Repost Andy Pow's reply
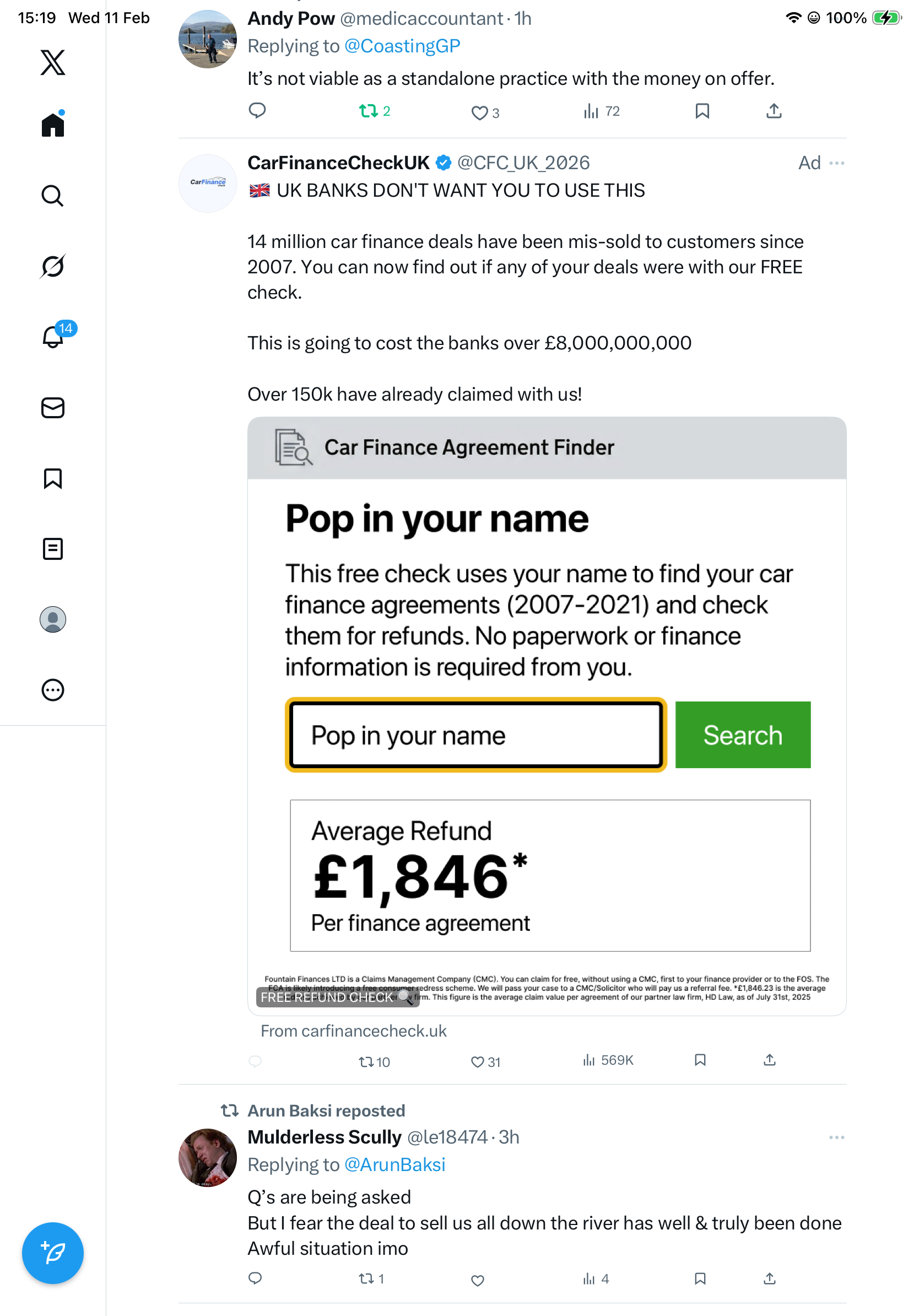This screenshot has width=919, height=1316. (368, 111)
